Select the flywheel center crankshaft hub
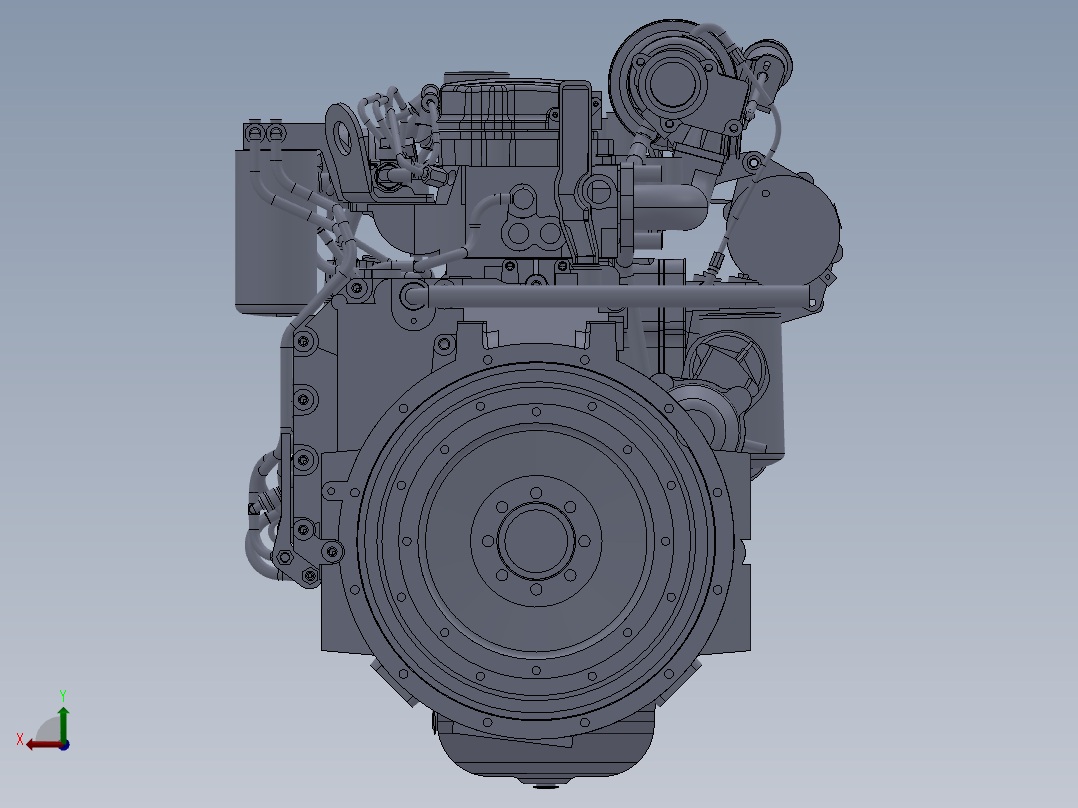The image size is (1078, 808). coord(536,541)
